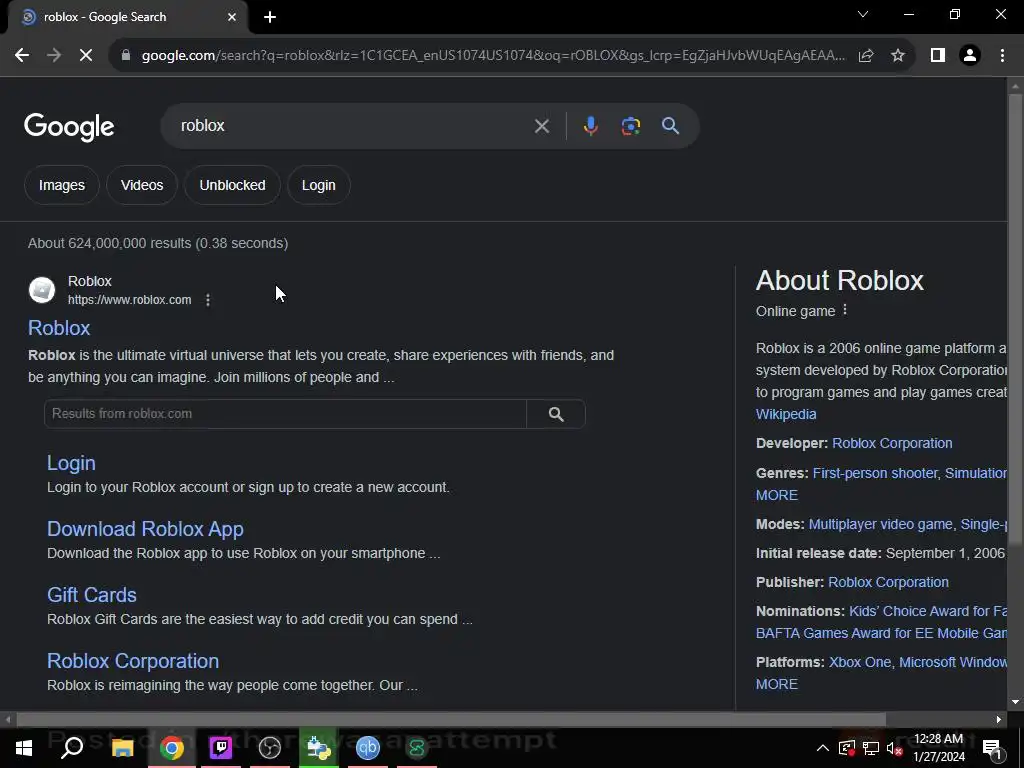Stop page loading with the X button
1024x768 pixels.
pos(86,56)
